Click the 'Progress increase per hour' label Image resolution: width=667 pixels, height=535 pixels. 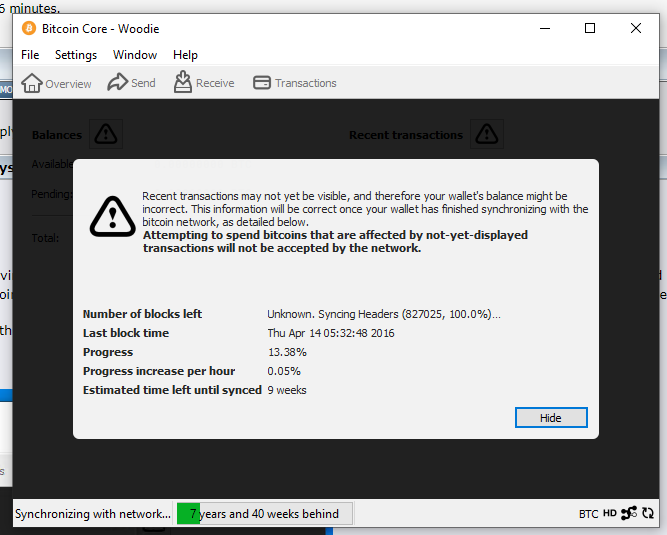pyautogui.click(x=159, y=371)
